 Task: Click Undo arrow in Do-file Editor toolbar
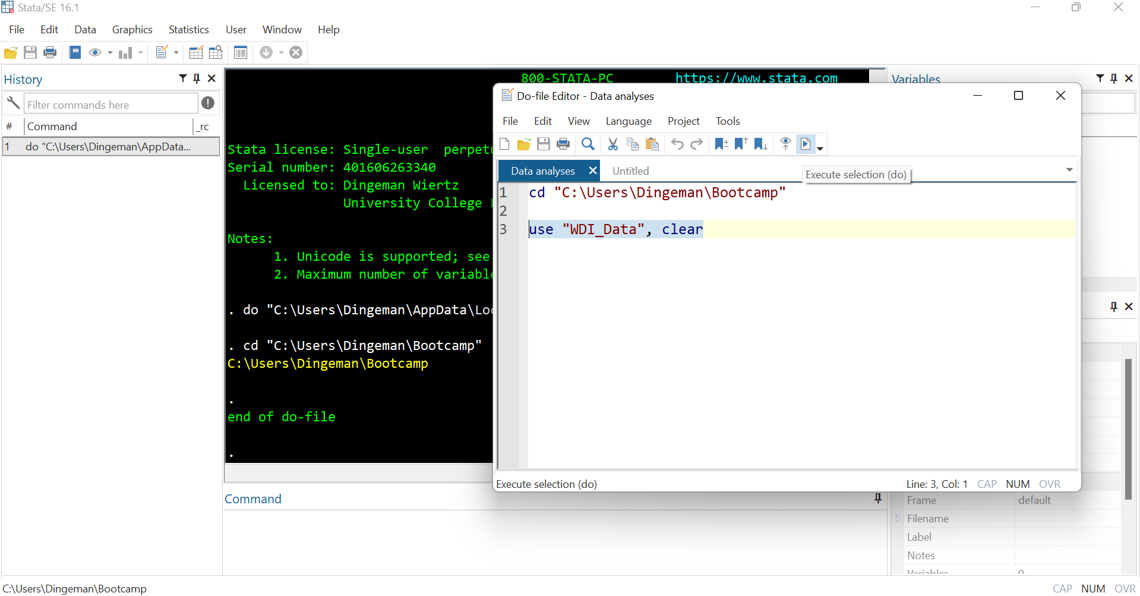pos(677,144)
